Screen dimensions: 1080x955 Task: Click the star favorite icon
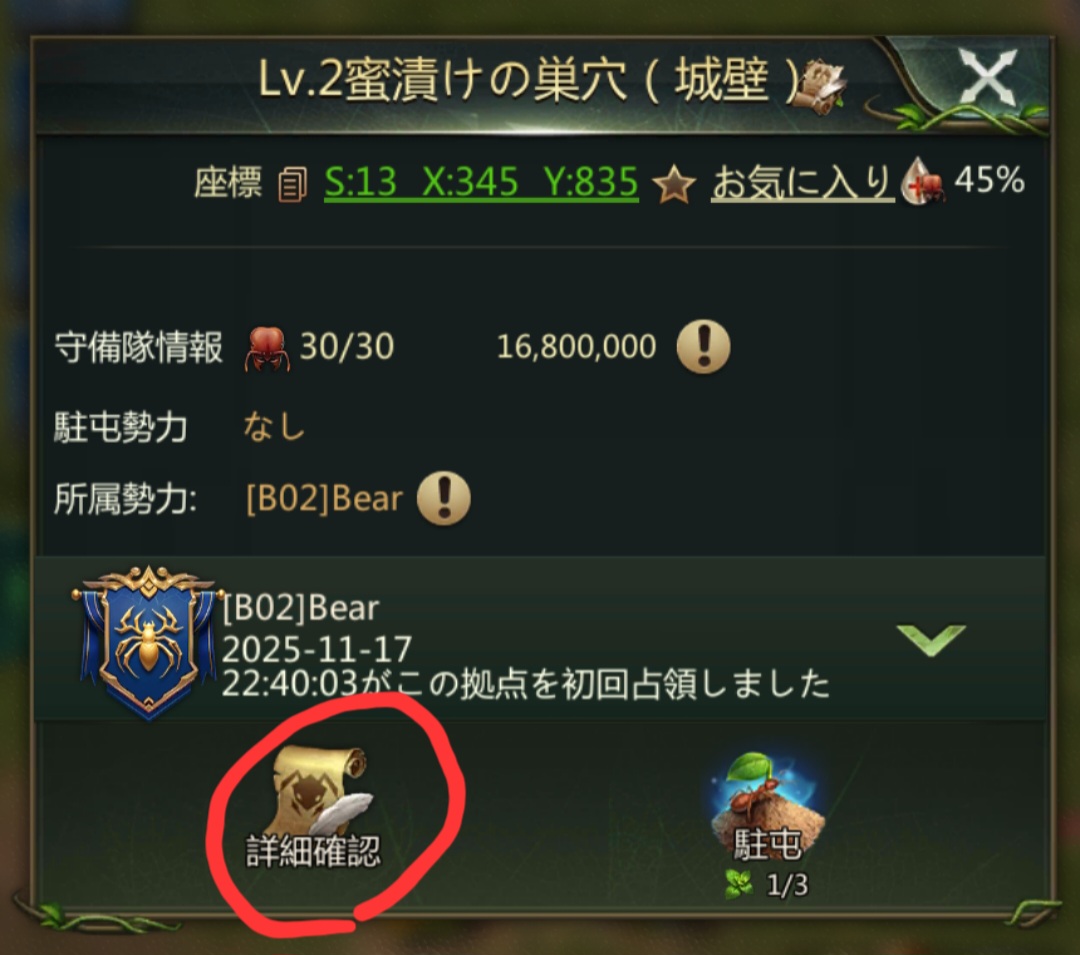(x=673, y=185)
